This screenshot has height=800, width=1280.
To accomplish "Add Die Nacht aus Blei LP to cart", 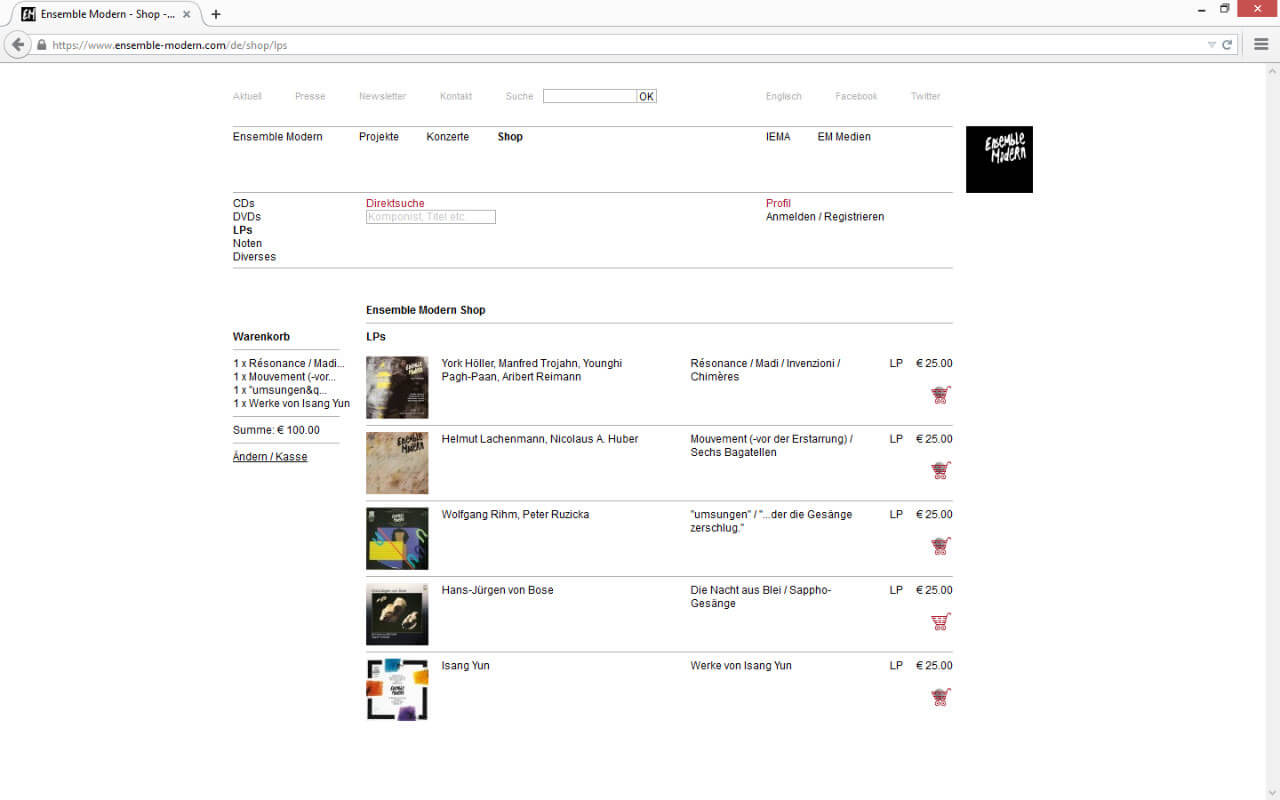I will coord(940,621).
